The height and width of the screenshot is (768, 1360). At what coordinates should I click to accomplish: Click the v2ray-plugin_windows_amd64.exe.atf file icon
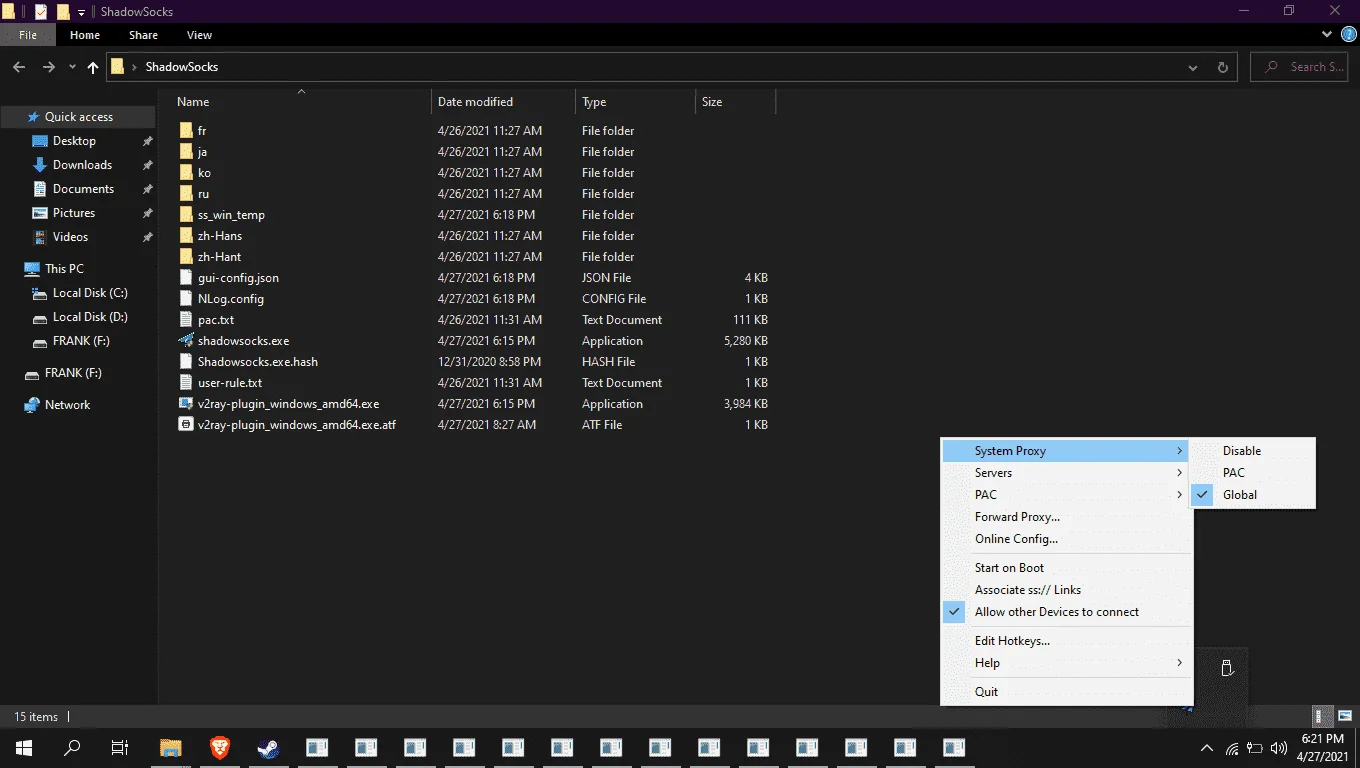[x=185, y=425]
